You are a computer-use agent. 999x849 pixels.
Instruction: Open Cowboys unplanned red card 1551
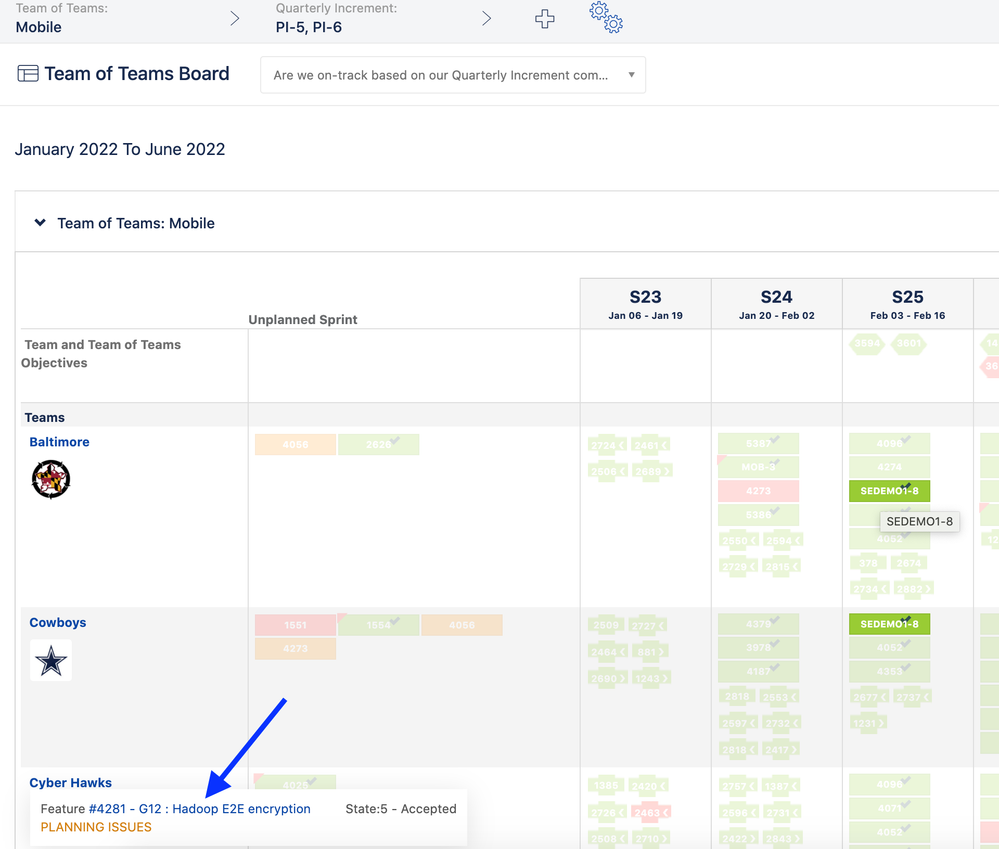pos(296,625)
